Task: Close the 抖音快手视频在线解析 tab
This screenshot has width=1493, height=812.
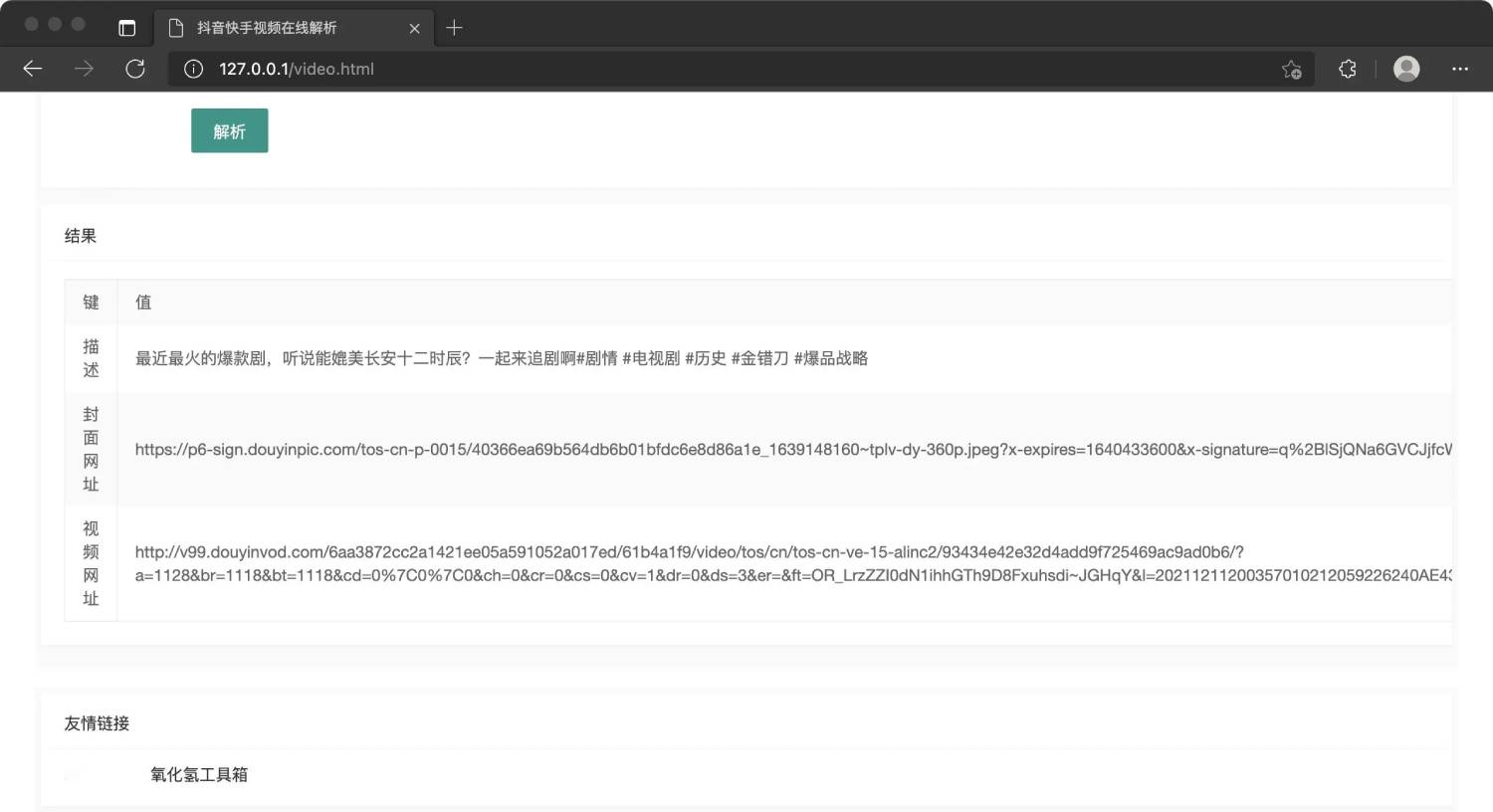Action: [415, 28]
